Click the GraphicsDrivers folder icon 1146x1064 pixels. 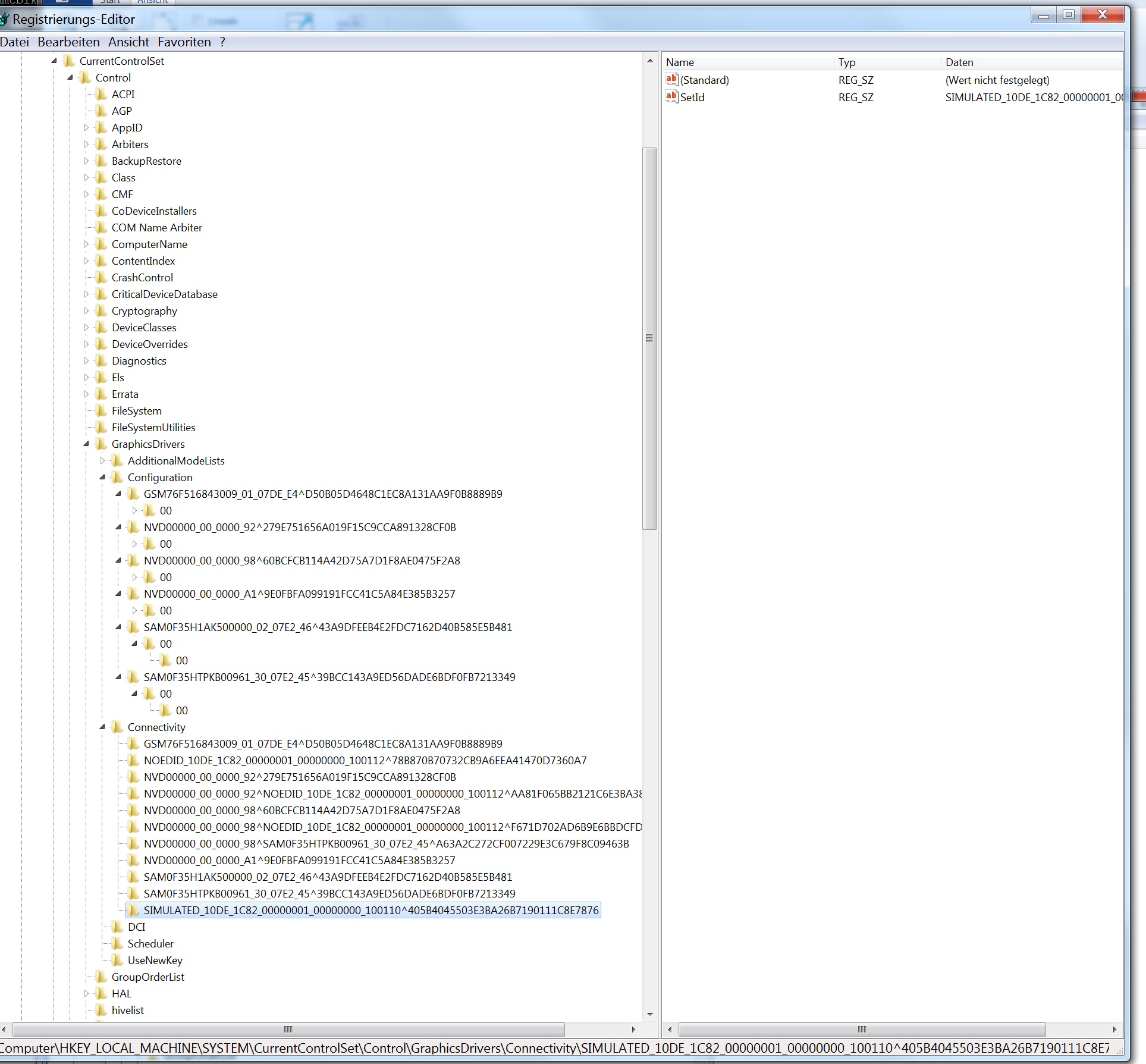(101, 444)
